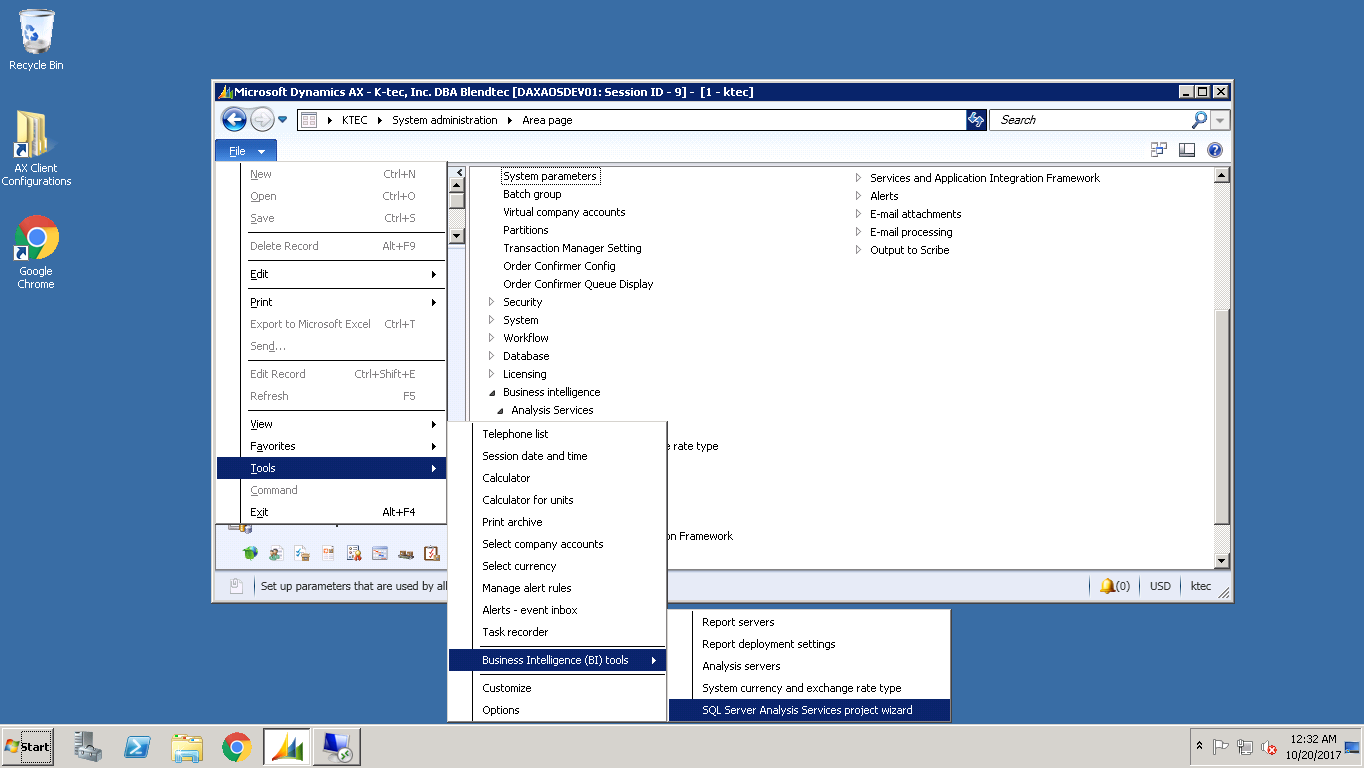1364x768 pixels.
Task: Select Options in Tools submenu
Action: click(x=557, y=710)
